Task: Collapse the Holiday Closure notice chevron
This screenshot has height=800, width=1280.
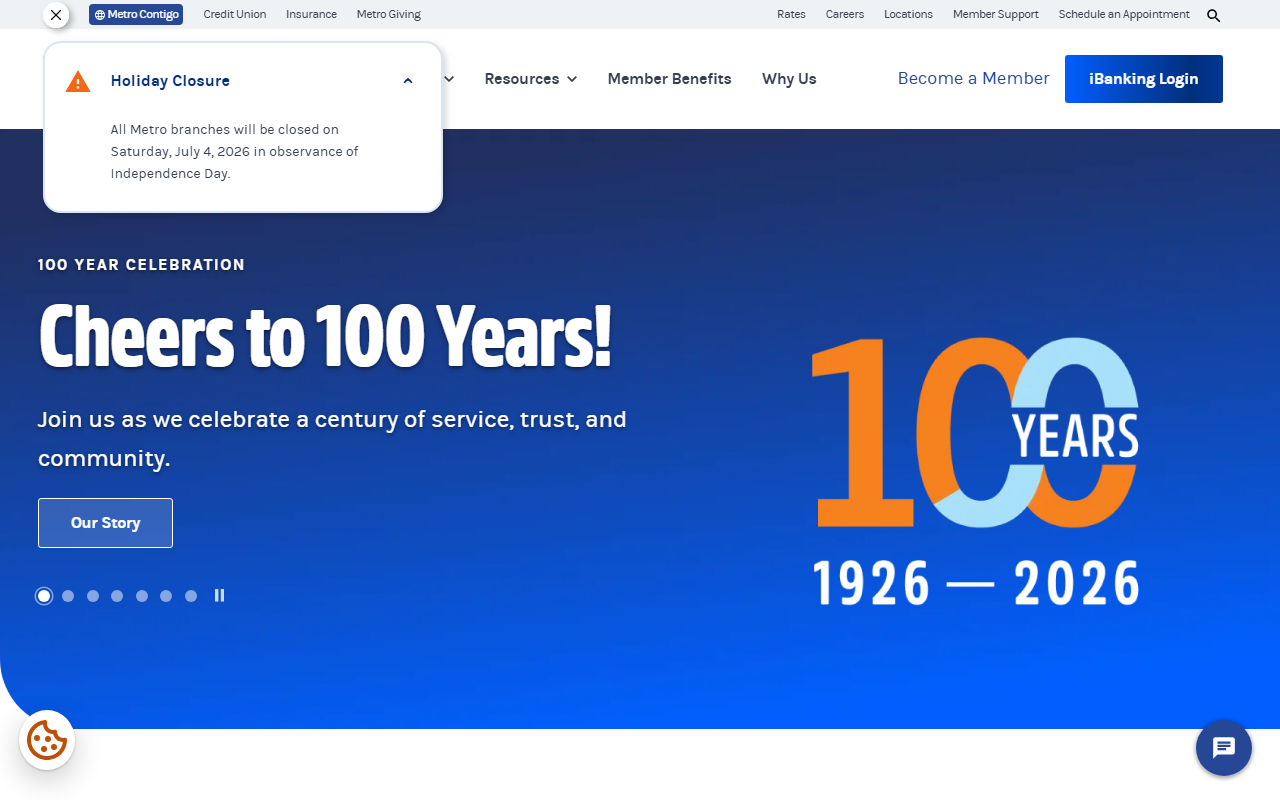Action: click(x=408, y=81)
